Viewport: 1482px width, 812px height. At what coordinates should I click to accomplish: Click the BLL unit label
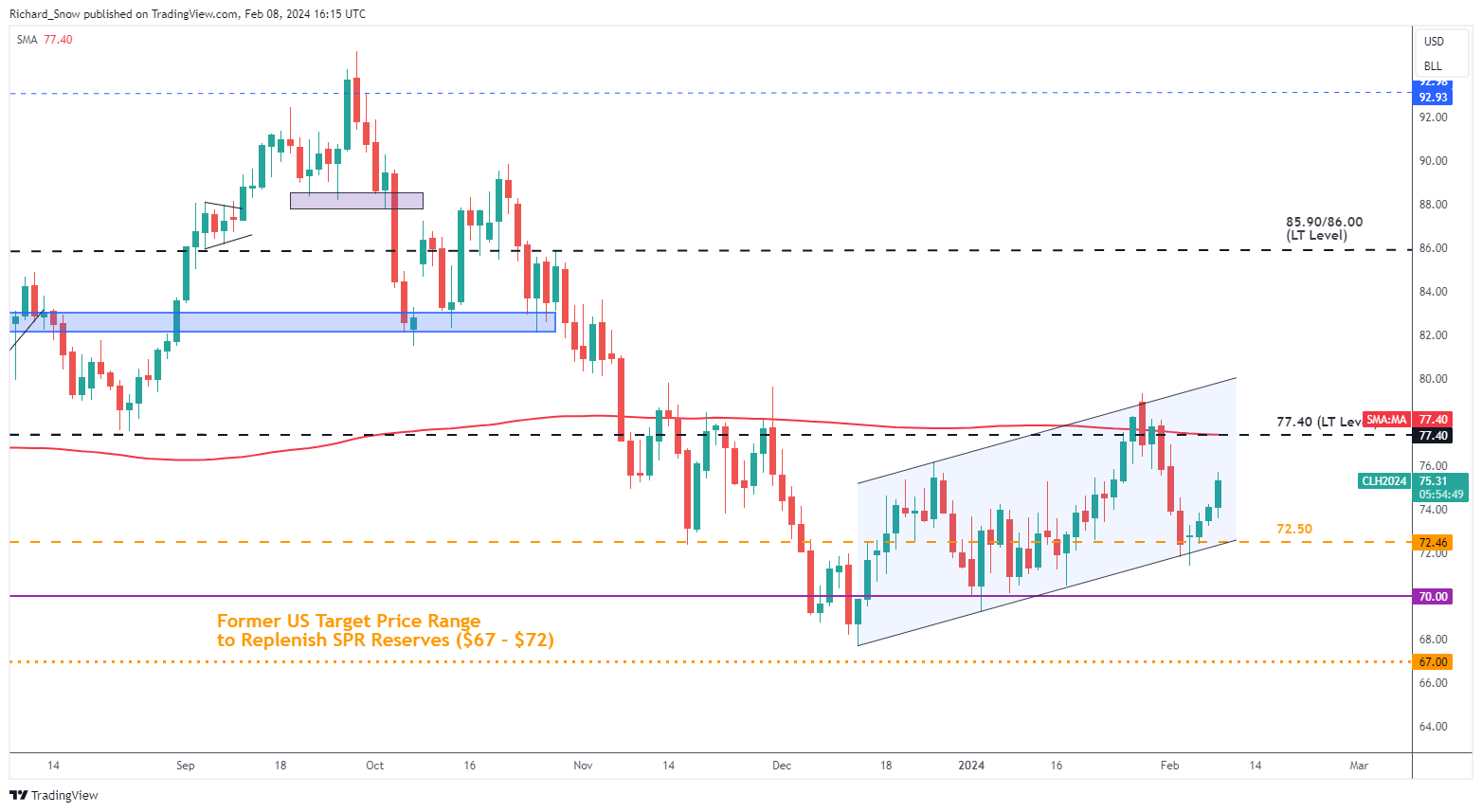tap(1433, 66)
